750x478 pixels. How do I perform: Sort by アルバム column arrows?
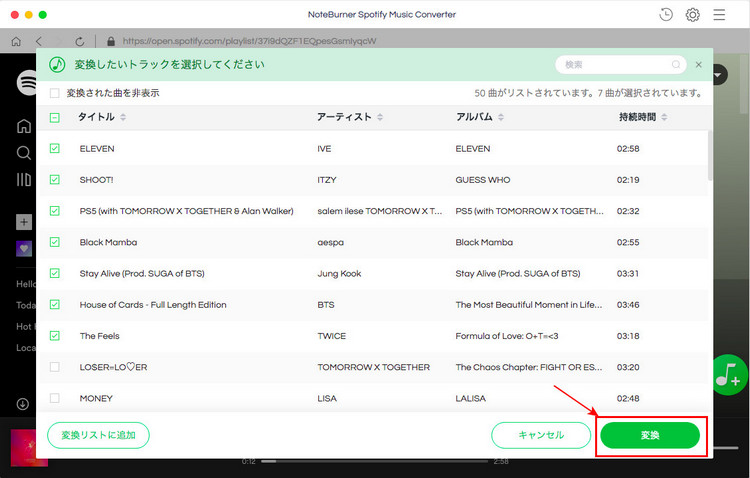pyautogui.click(x=501, y=117)
